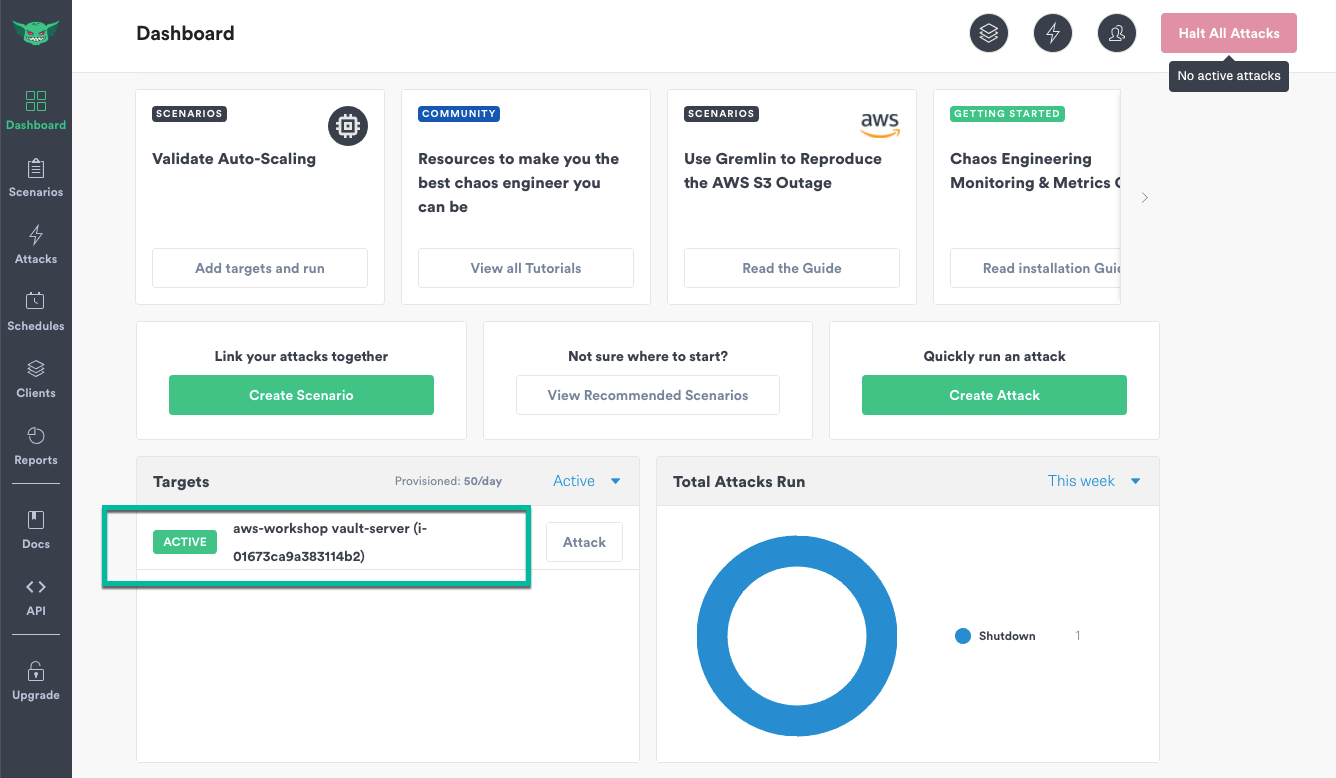Viewport: 1336px width, 778px height.
Task: Click the Targets panel heading
Action: coord(181,482)
